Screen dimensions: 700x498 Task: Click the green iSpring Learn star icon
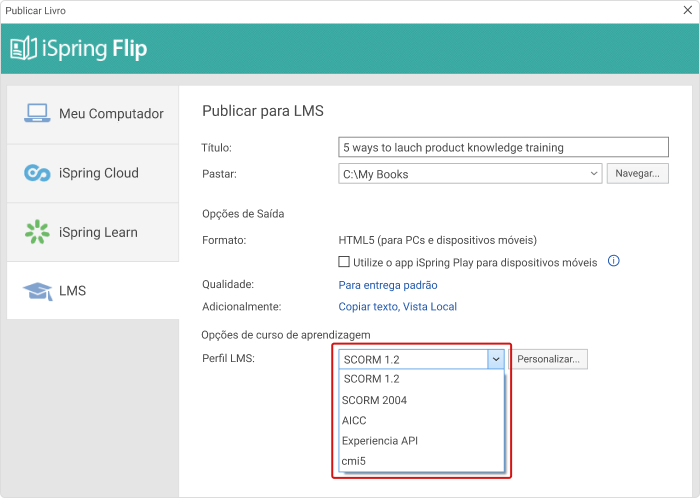click(37, 232)
